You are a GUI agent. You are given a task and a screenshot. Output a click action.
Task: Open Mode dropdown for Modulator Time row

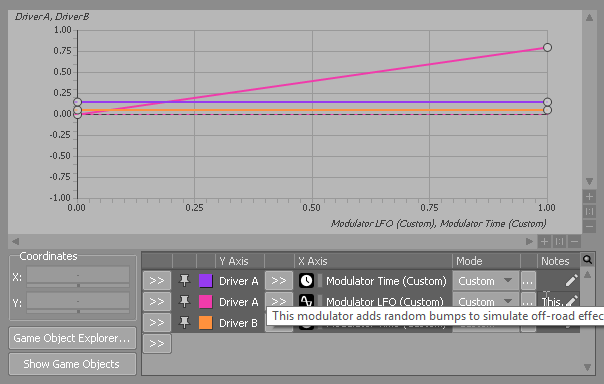[485, 281]
